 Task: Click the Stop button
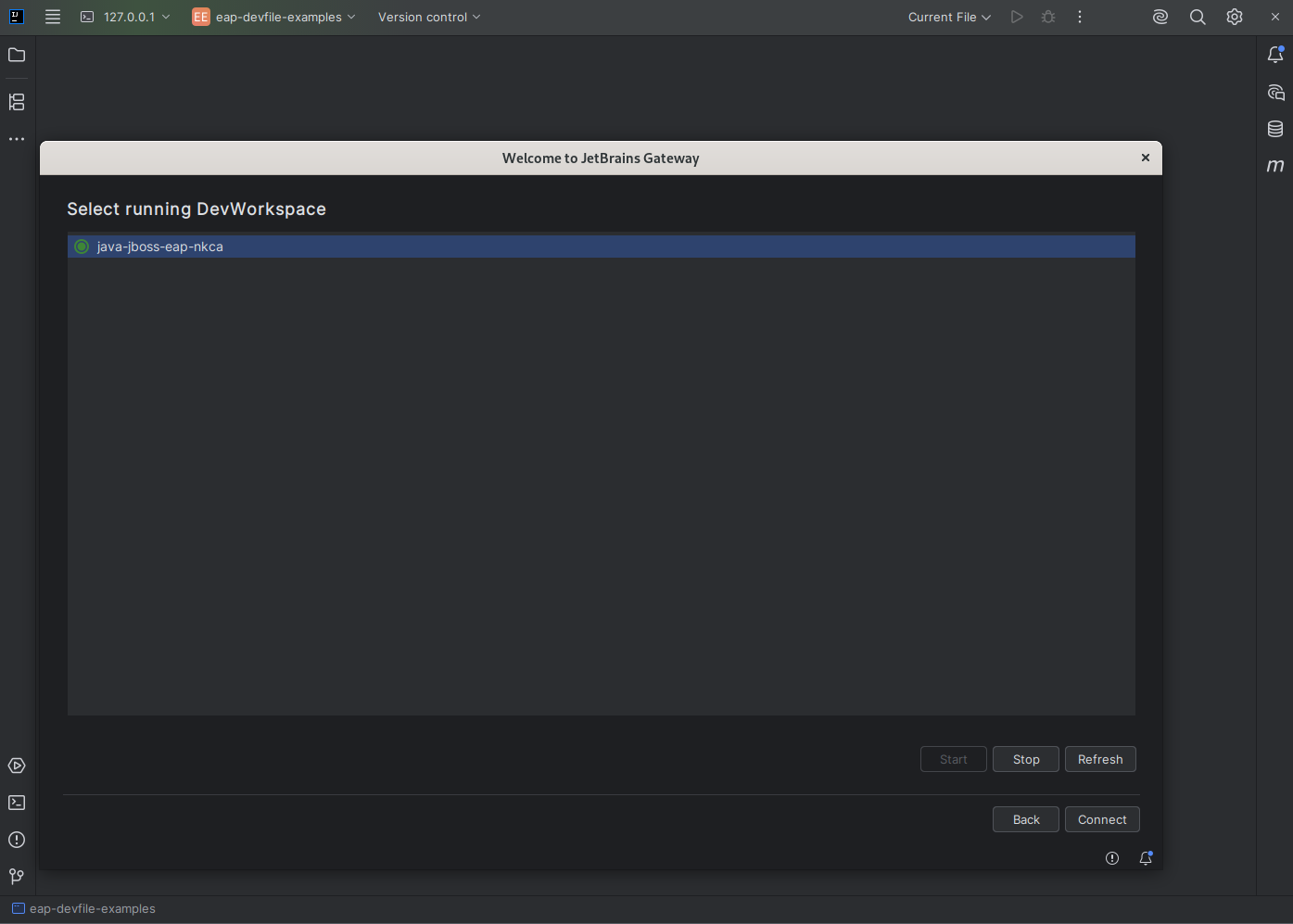pos(1026,759)
